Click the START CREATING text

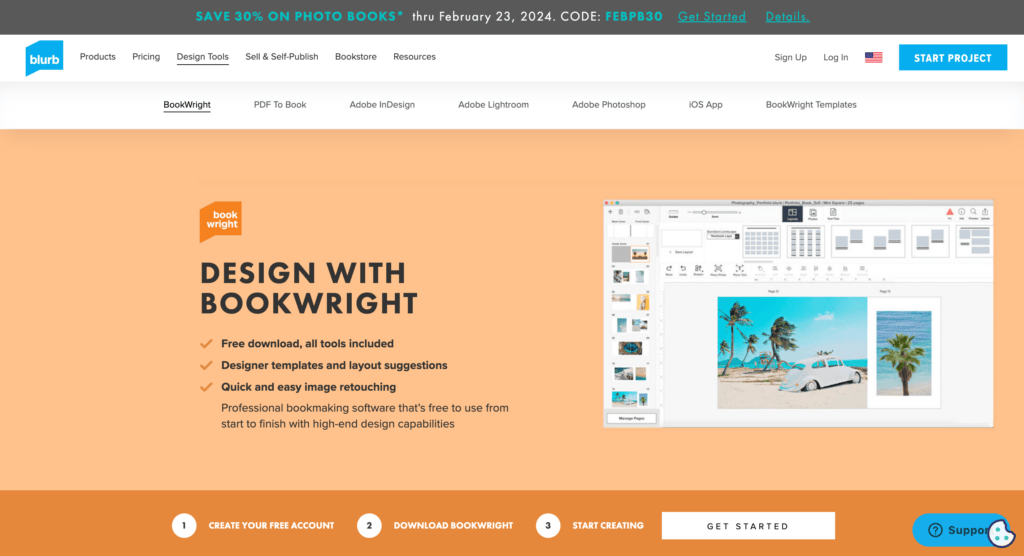pos(608,525)
